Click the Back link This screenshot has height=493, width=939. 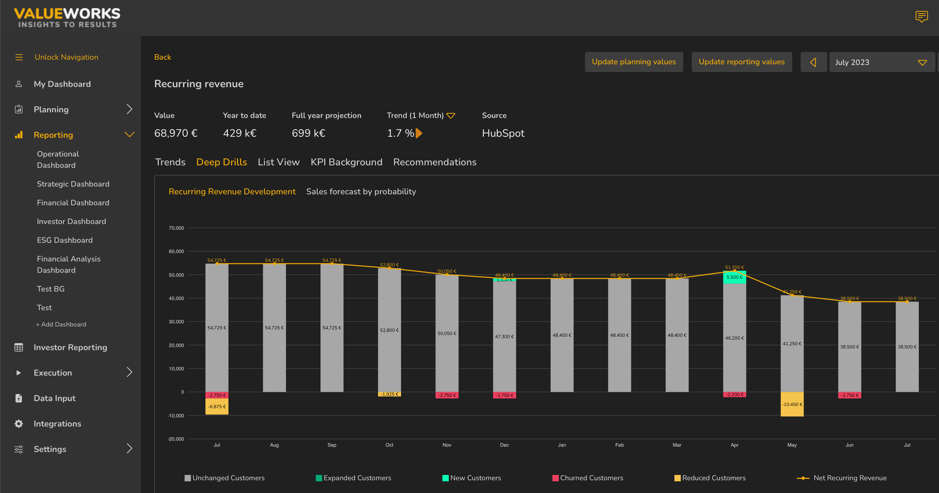[162, 57]
